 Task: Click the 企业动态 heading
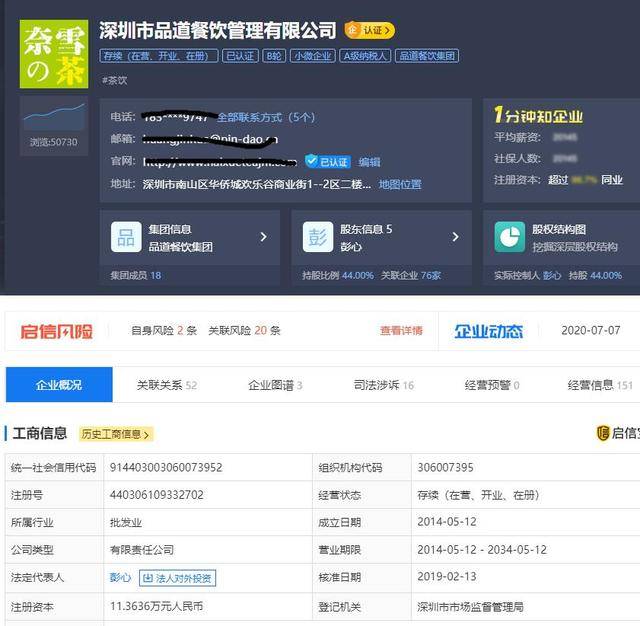pyautogui.click(x=489, y=331)
